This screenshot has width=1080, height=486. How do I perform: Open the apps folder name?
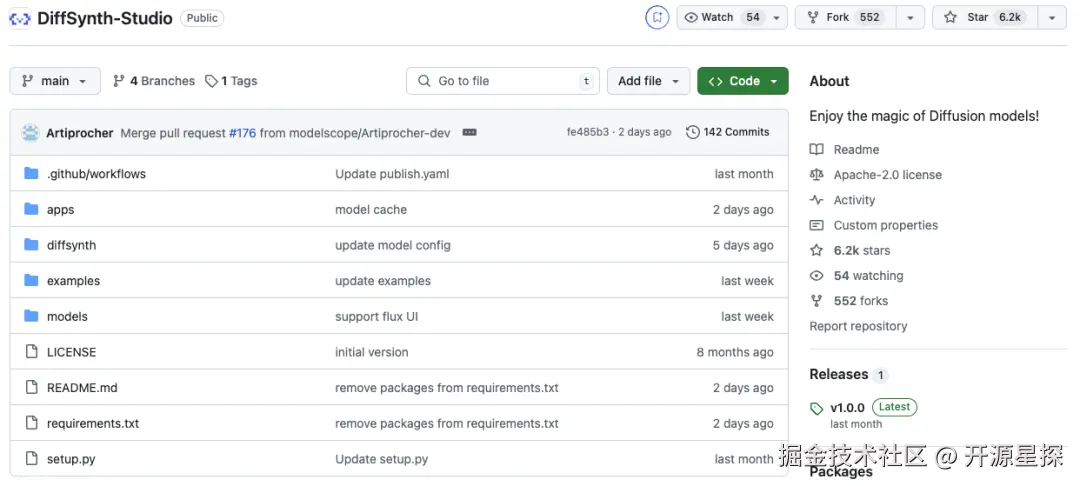click(x=61, y=210)
